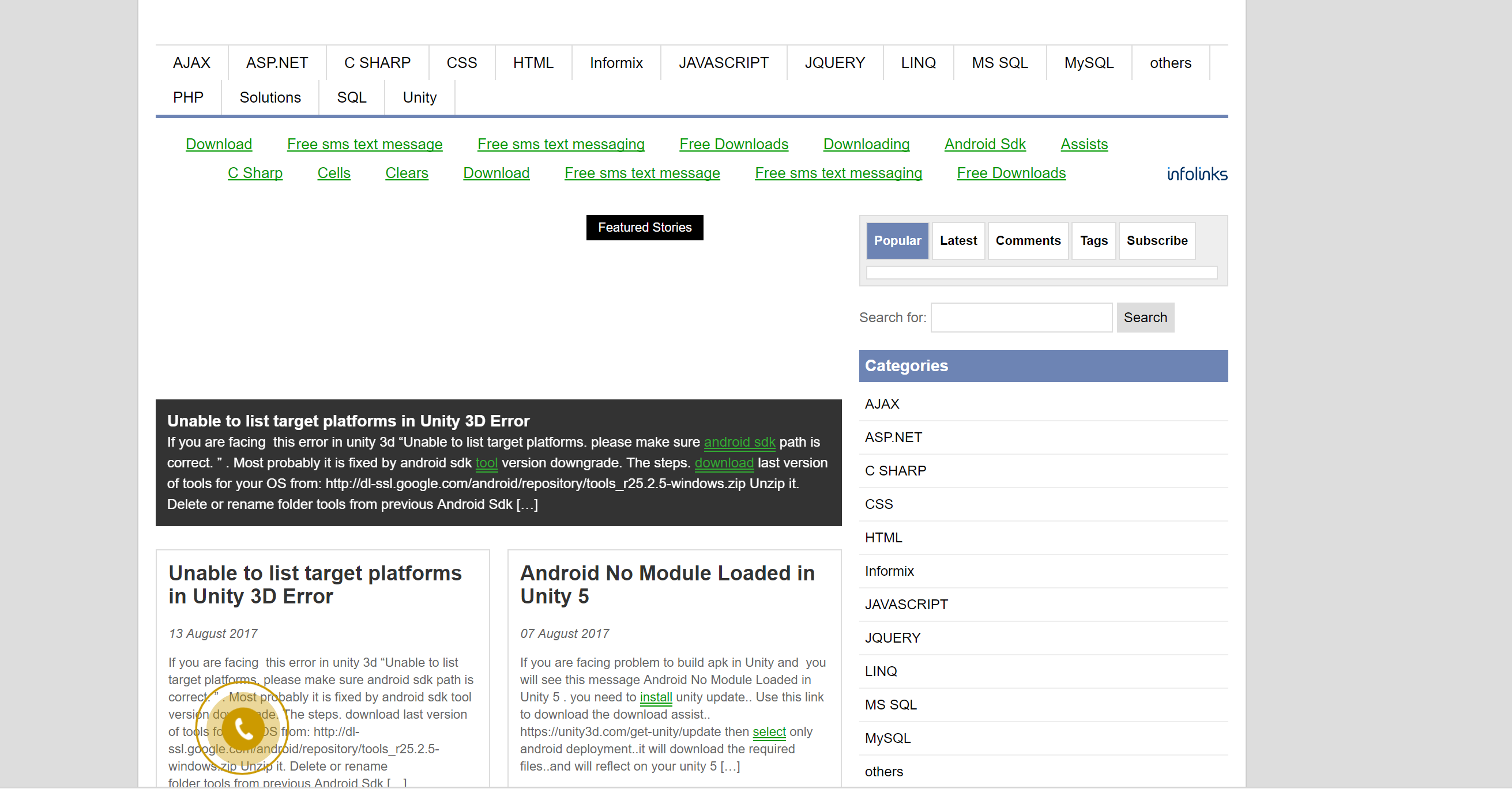Select the Popular tab
Viewport: 1512px width, 789px height.
pyautogui.click(x=897, y=240)
